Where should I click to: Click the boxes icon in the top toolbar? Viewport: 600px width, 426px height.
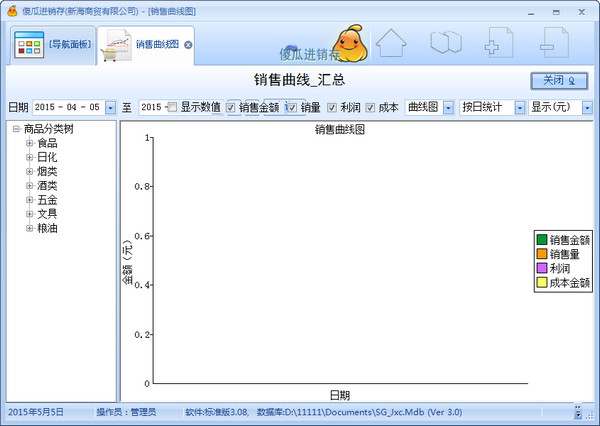point(445,44)
